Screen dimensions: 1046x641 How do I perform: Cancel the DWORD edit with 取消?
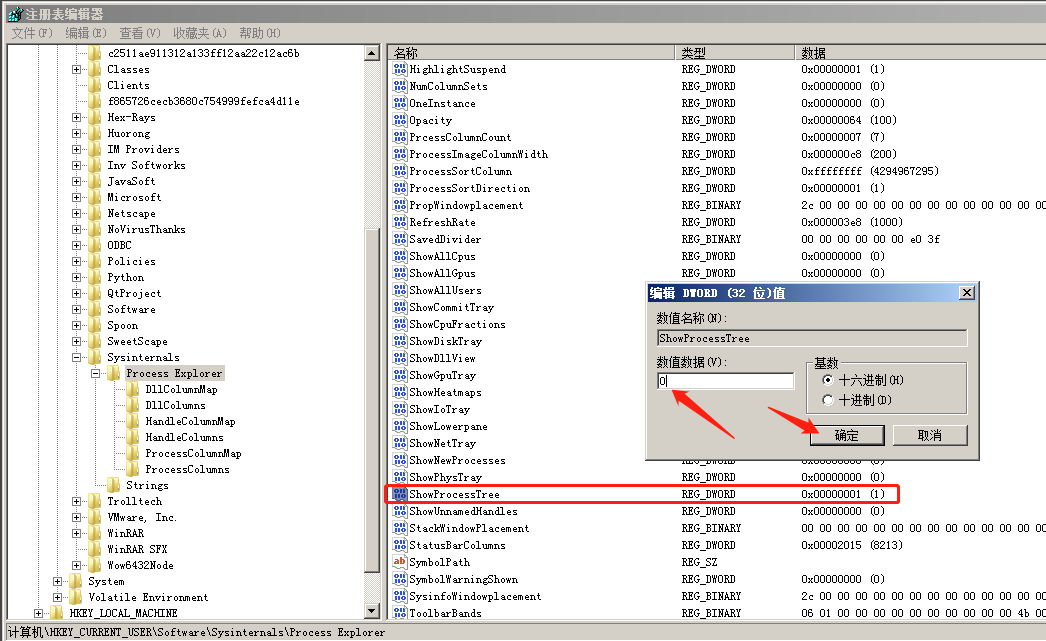(x=929, y=435)
